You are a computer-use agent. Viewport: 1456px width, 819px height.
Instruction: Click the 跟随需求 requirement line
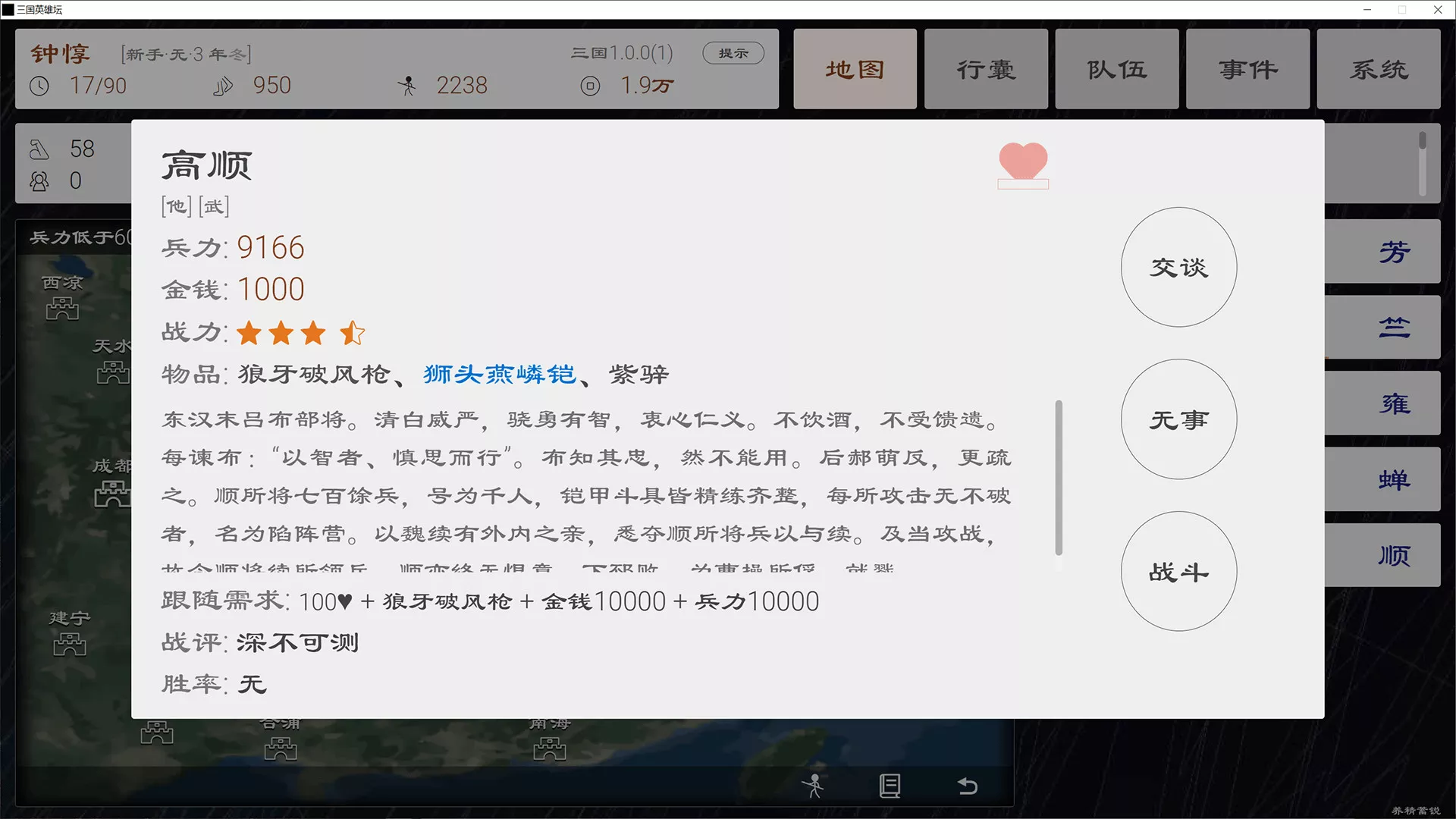click(x=490, y=601)
